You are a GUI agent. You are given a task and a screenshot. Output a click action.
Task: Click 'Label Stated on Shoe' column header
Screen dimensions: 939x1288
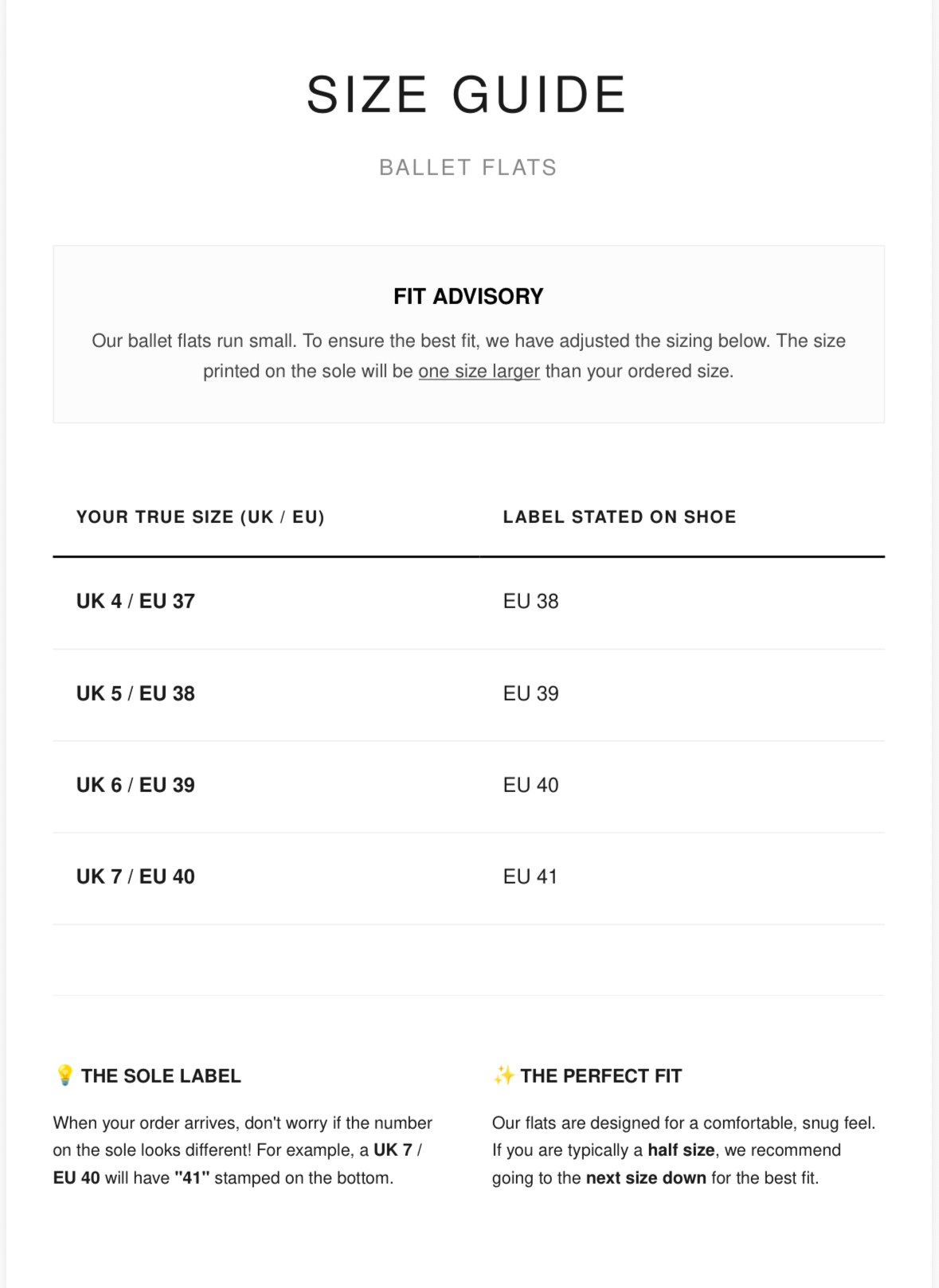click(x=620, y=517)
